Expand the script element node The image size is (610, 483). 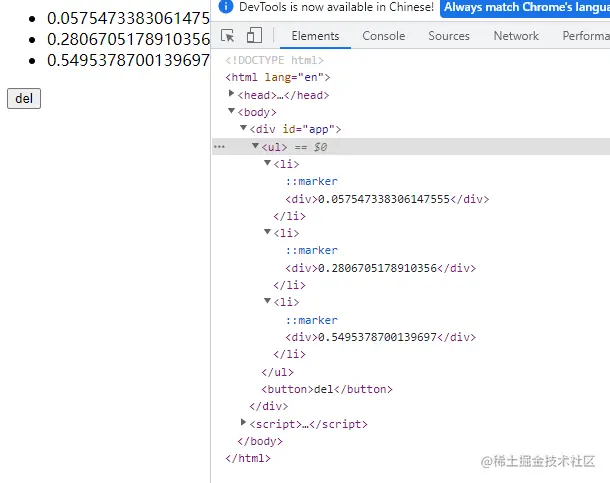coord(244,422)
